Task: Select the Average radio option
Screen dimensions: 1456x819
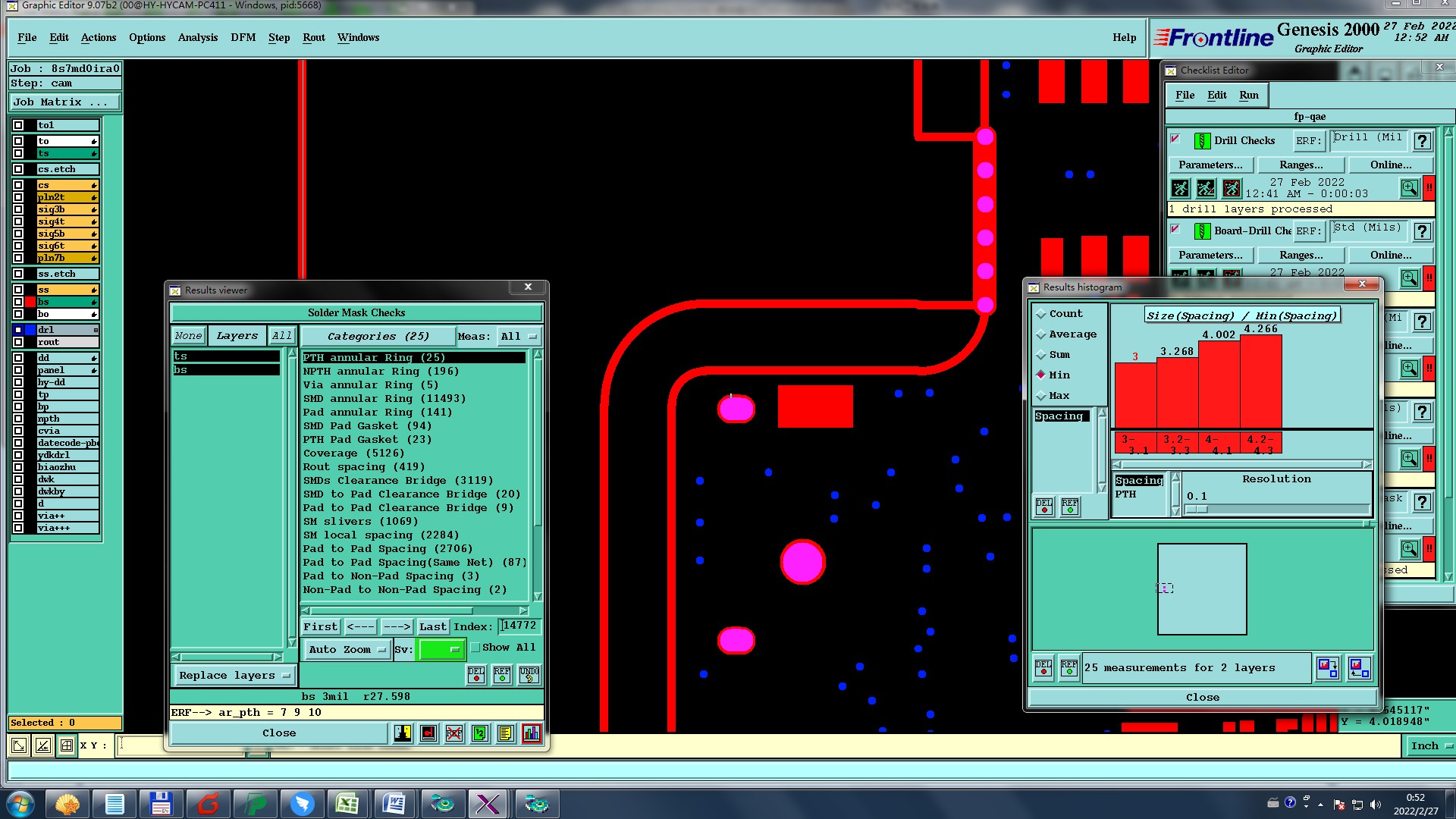Action: [x=1041, y=334]
